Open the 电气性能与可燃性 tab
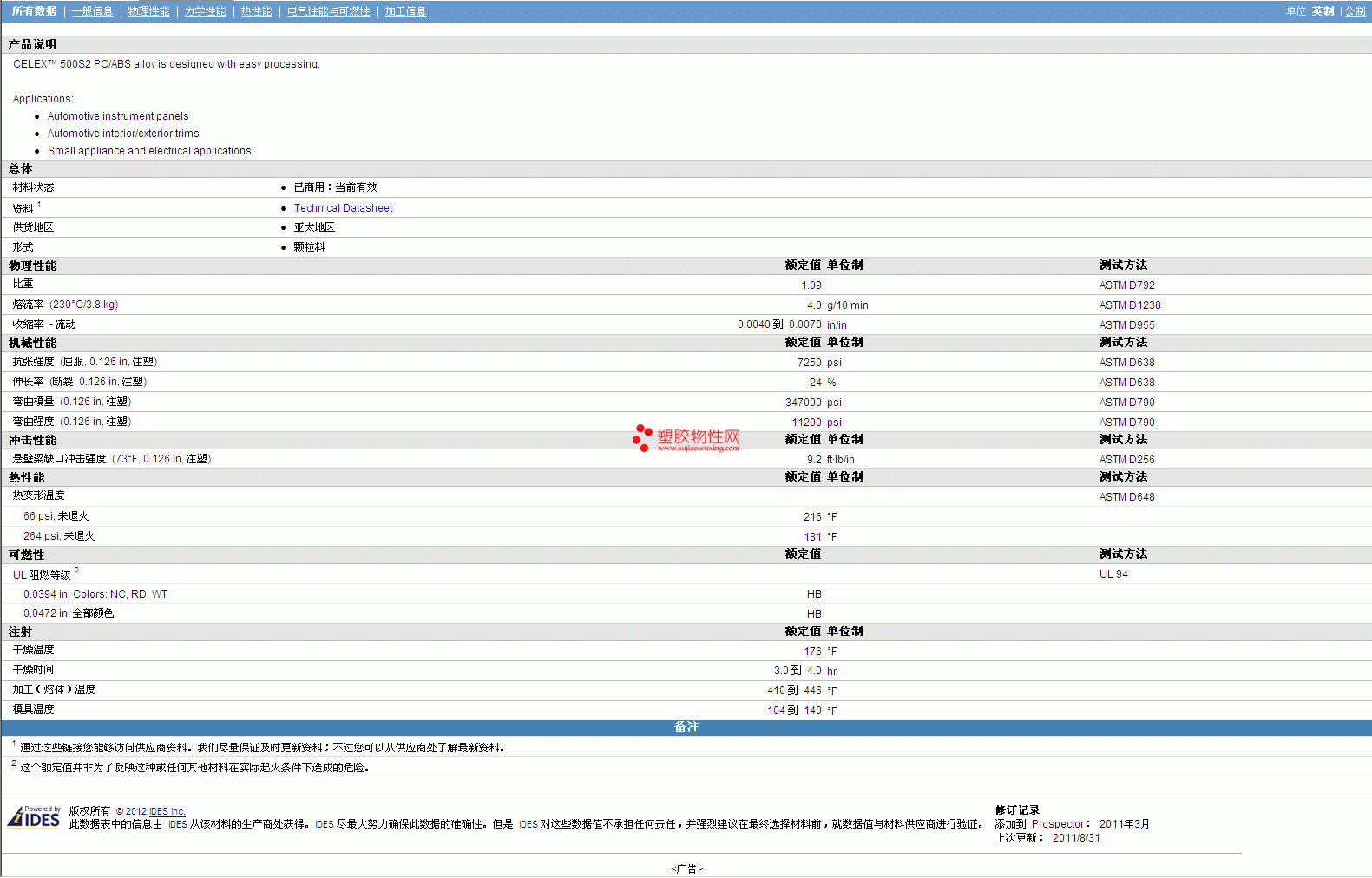Viewport: 1372px width, 878px height. (328, 11)
